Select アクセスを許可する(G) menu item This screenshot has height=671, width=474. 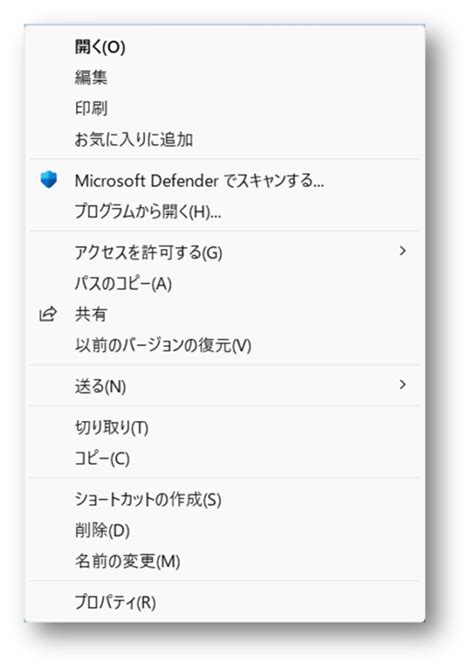click(x=225, y=252)
